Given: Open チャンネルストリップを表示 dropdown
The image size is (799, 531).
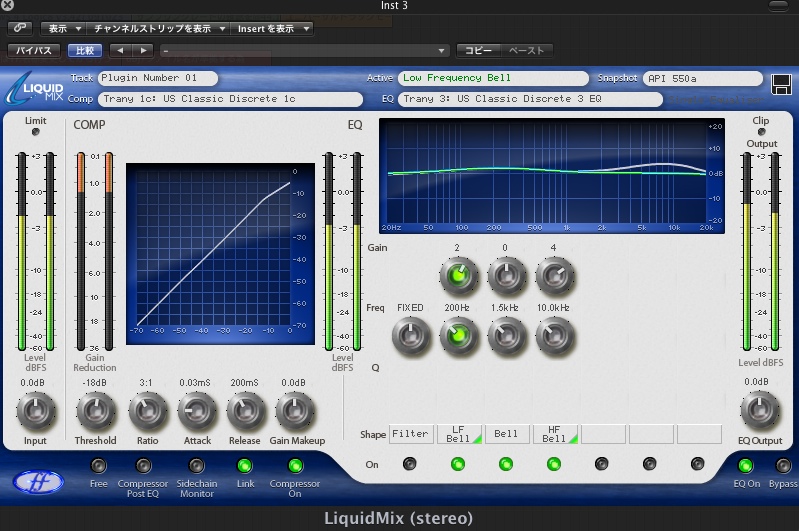Looking at the screenshot, I should (x=158, y=29).
